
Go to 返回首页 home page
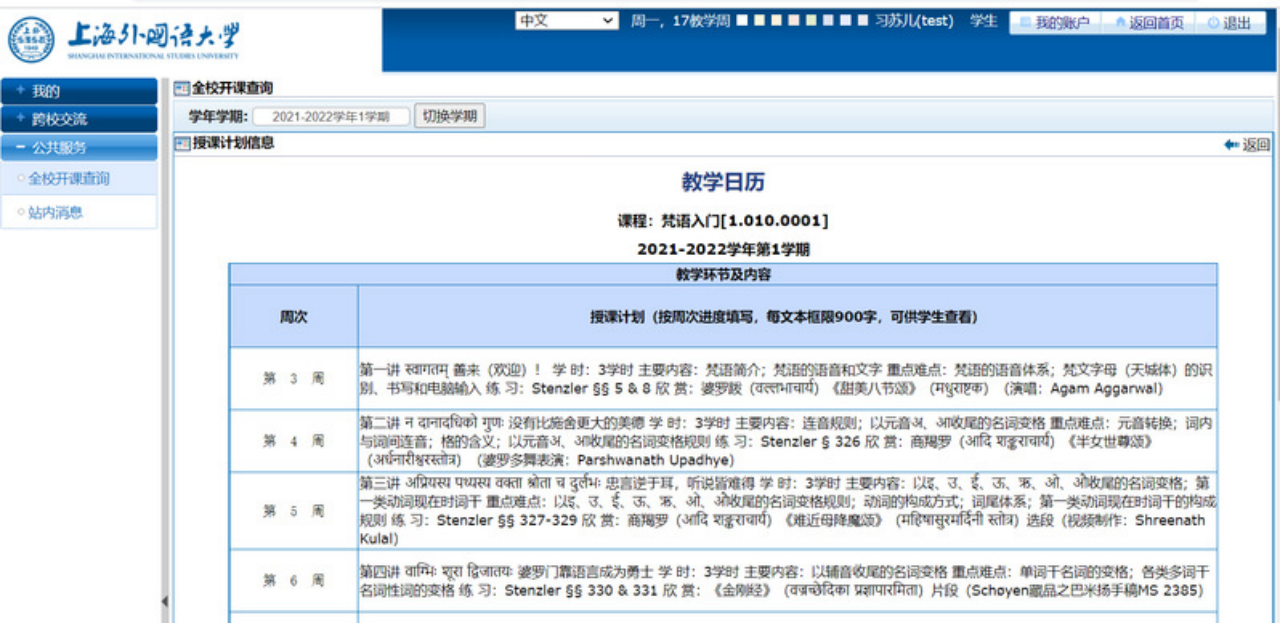click(x=1149, y=23)
